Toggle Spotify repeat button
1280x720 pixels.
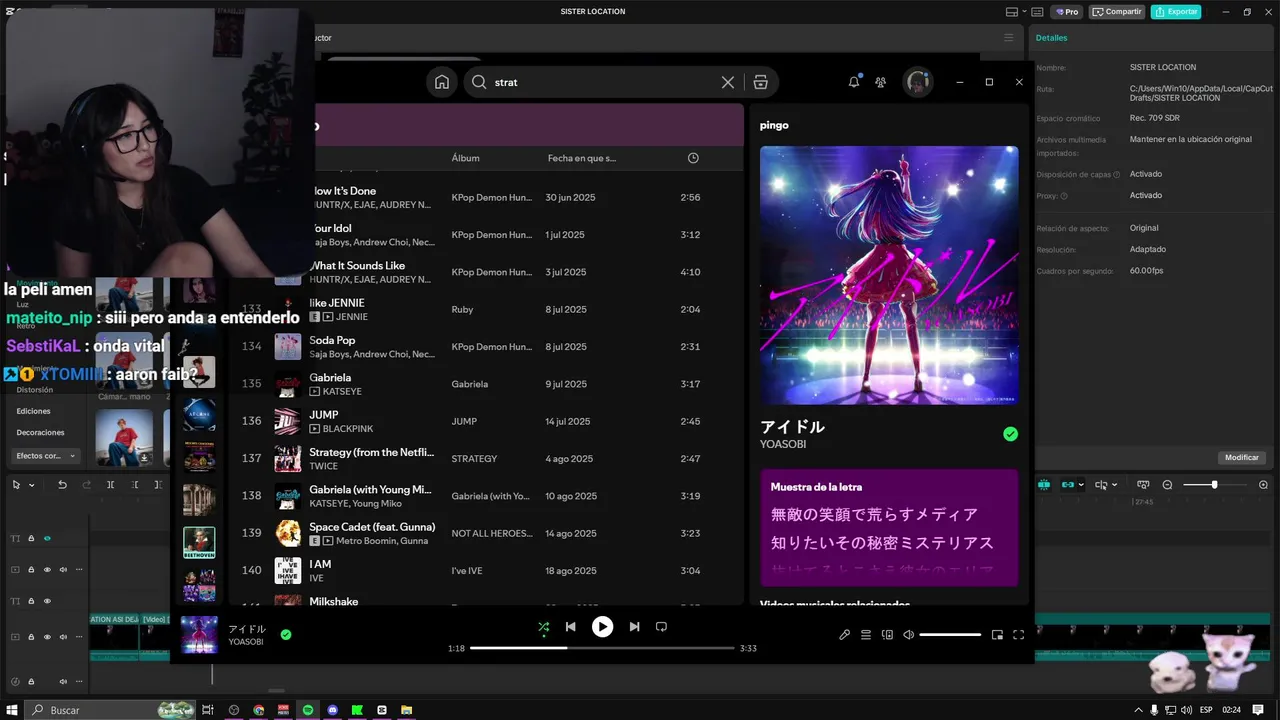[661, 627]
